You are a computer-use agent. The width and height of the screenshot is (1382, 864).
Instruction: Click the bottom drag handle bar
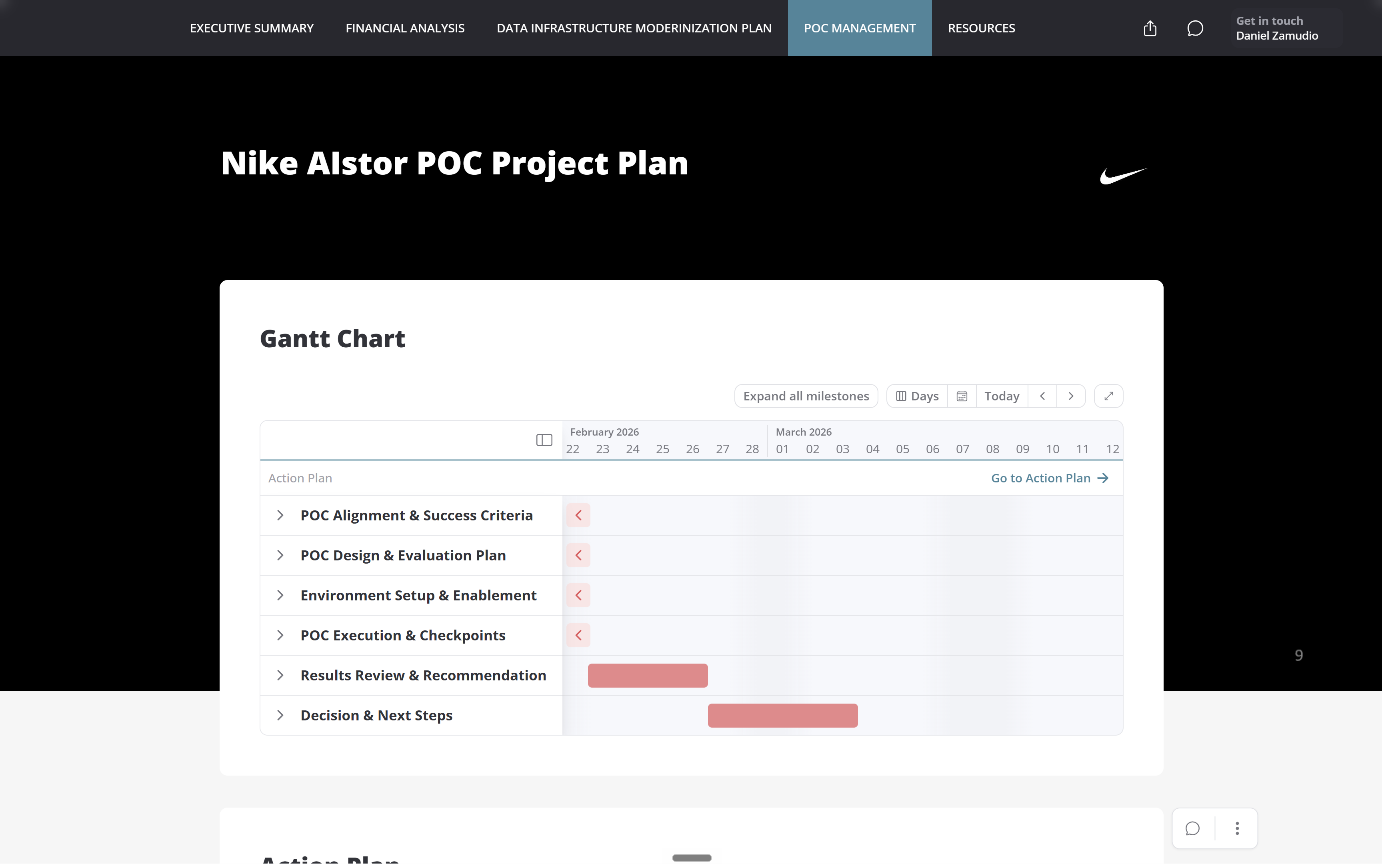tap(692, 857)
